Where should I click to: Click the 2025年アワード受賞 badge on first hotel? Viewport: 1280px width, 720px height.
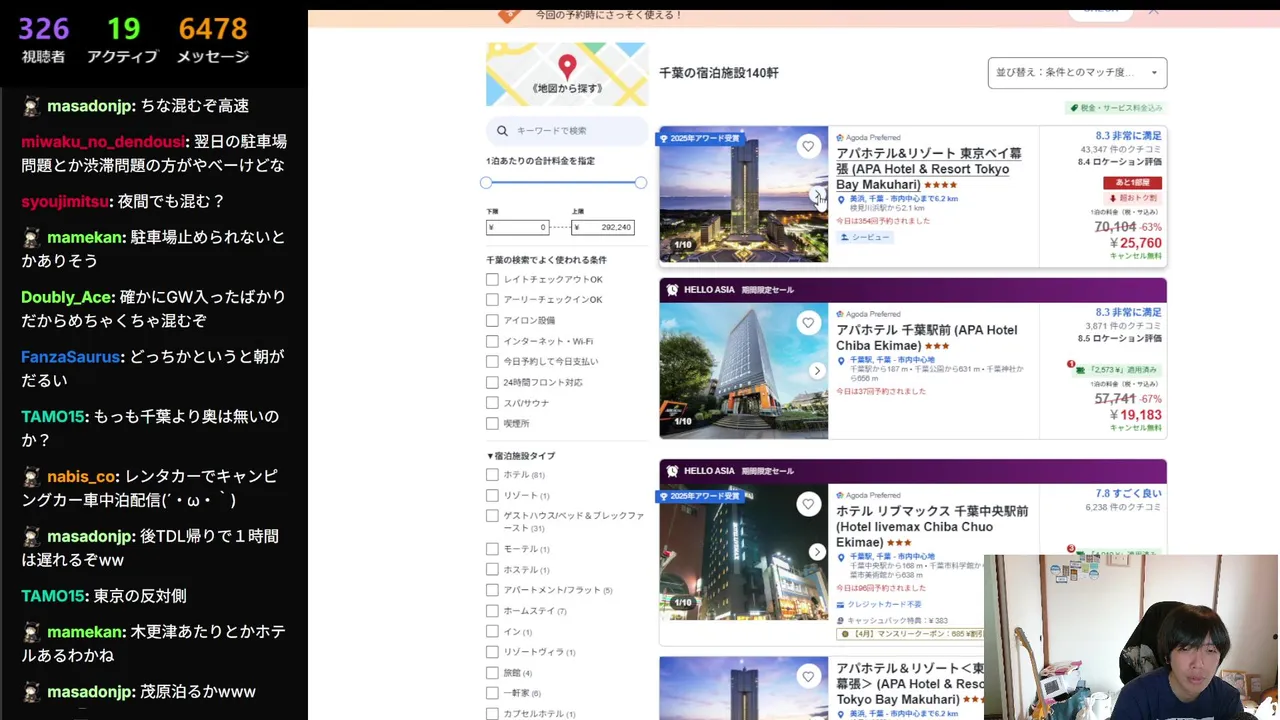click(700, 138)
